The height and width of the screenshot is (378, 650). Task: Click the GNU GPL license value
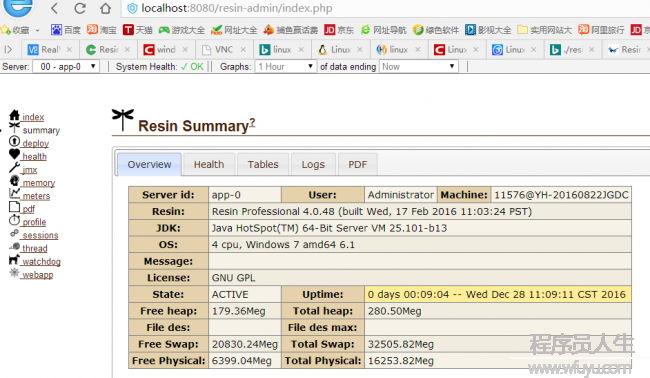pyautogui.click(x=233, y=278)
